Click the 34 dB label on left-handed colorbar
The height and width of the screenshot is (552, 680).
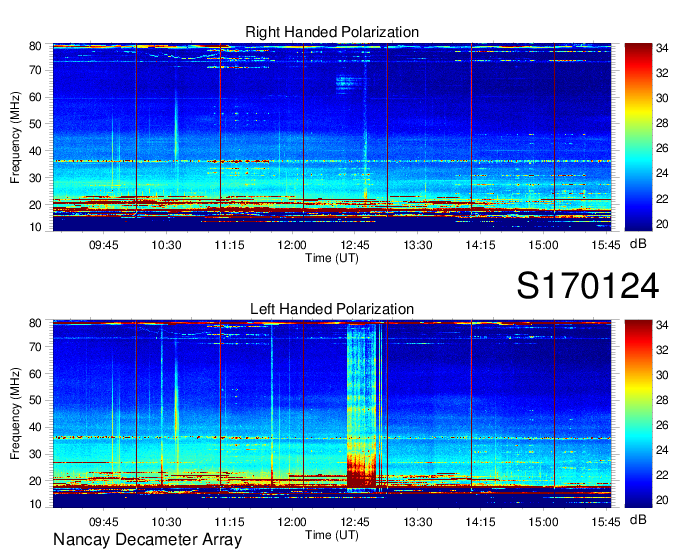[x=662, y=325]
